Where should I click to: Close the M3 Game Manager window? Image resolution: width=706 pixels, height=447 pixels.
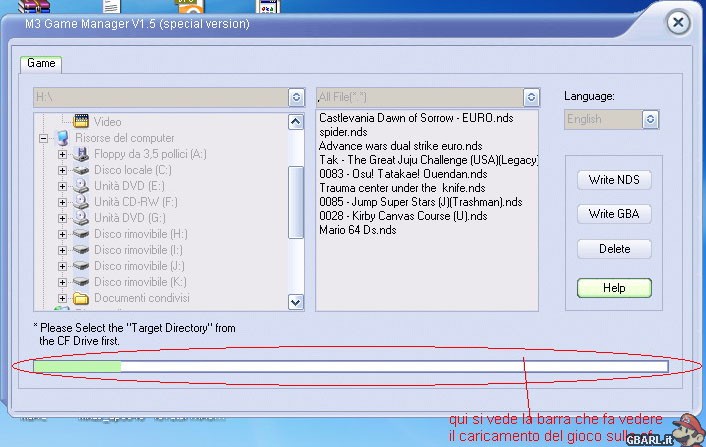(x=678, y=22)
